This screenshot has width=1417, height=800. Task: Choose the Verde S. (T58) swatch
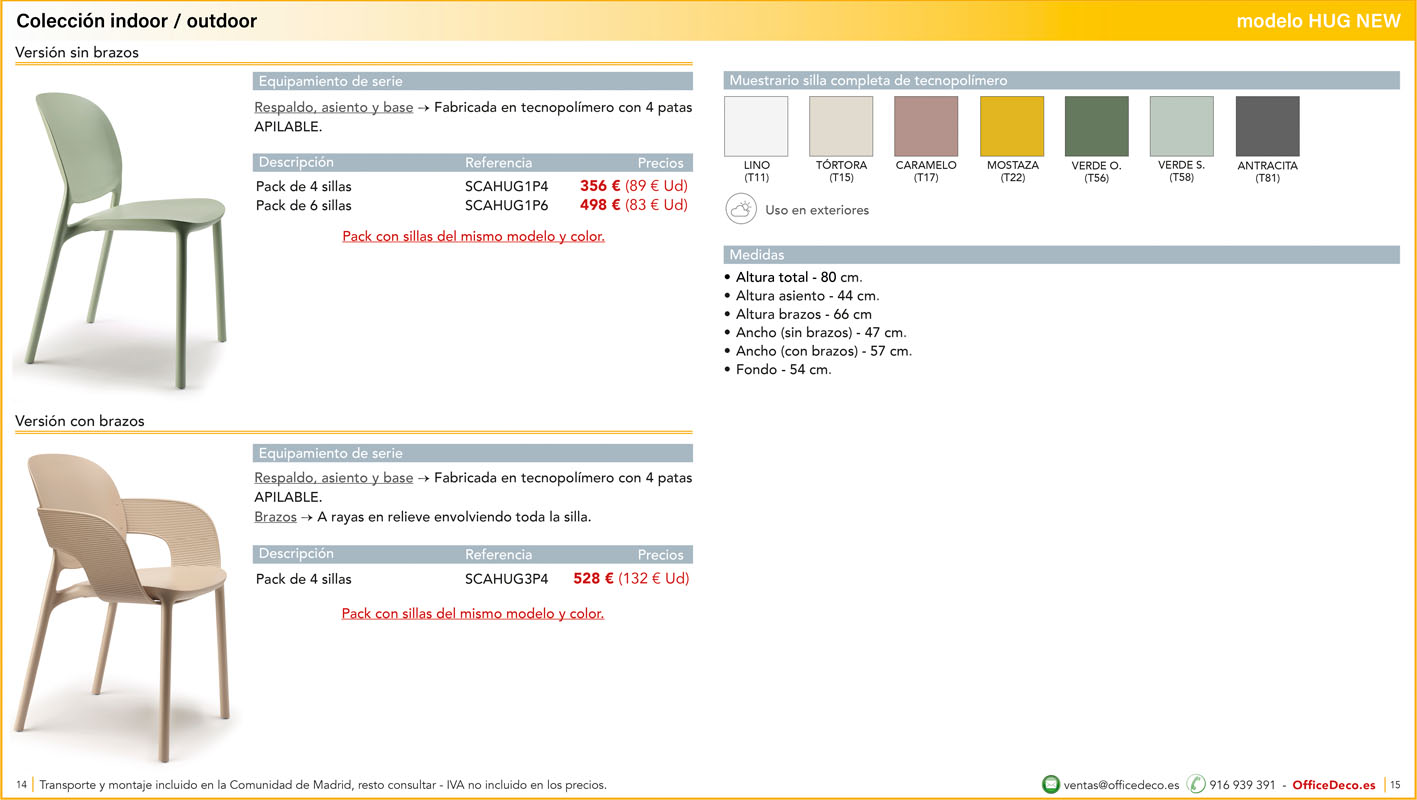click(x=1182, y=127)
